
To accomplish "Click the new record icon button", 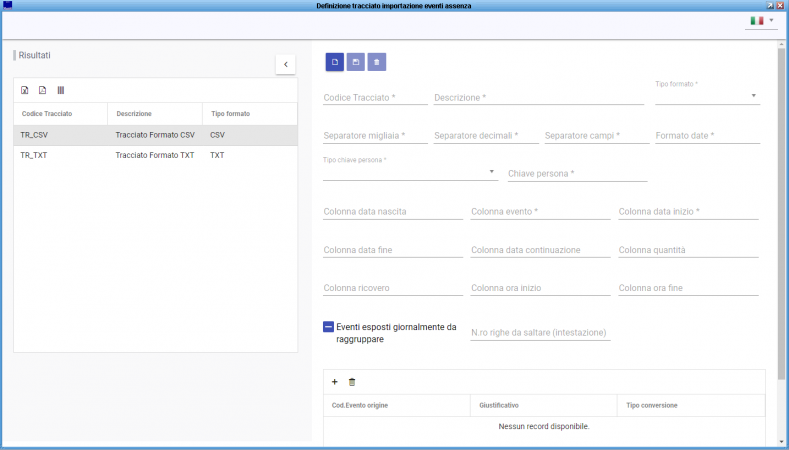I will tap(335, 62).
